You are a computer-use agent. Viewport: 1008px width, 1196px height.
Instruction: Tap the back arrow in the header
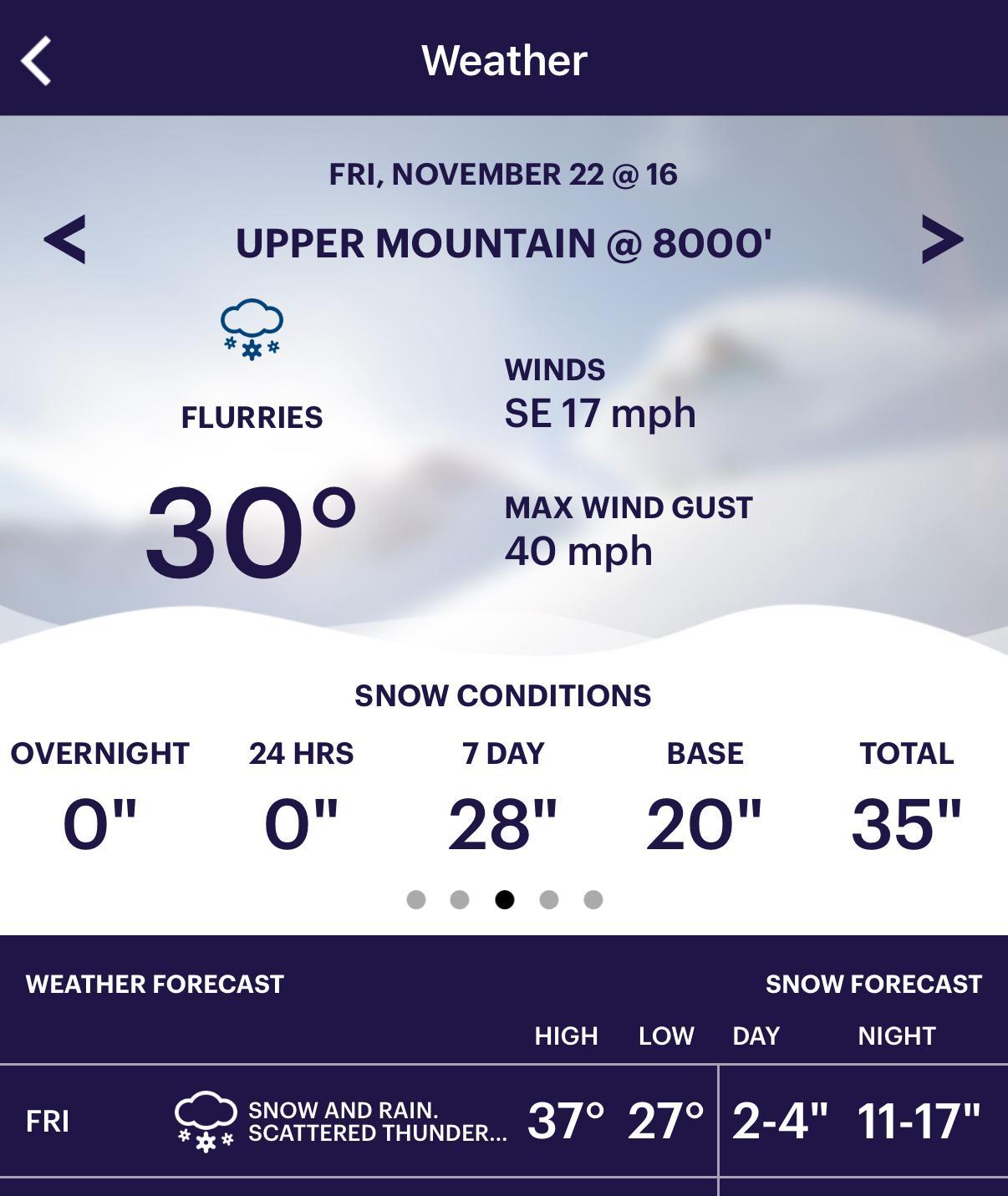pyautogui.click(x=36, y=60)
